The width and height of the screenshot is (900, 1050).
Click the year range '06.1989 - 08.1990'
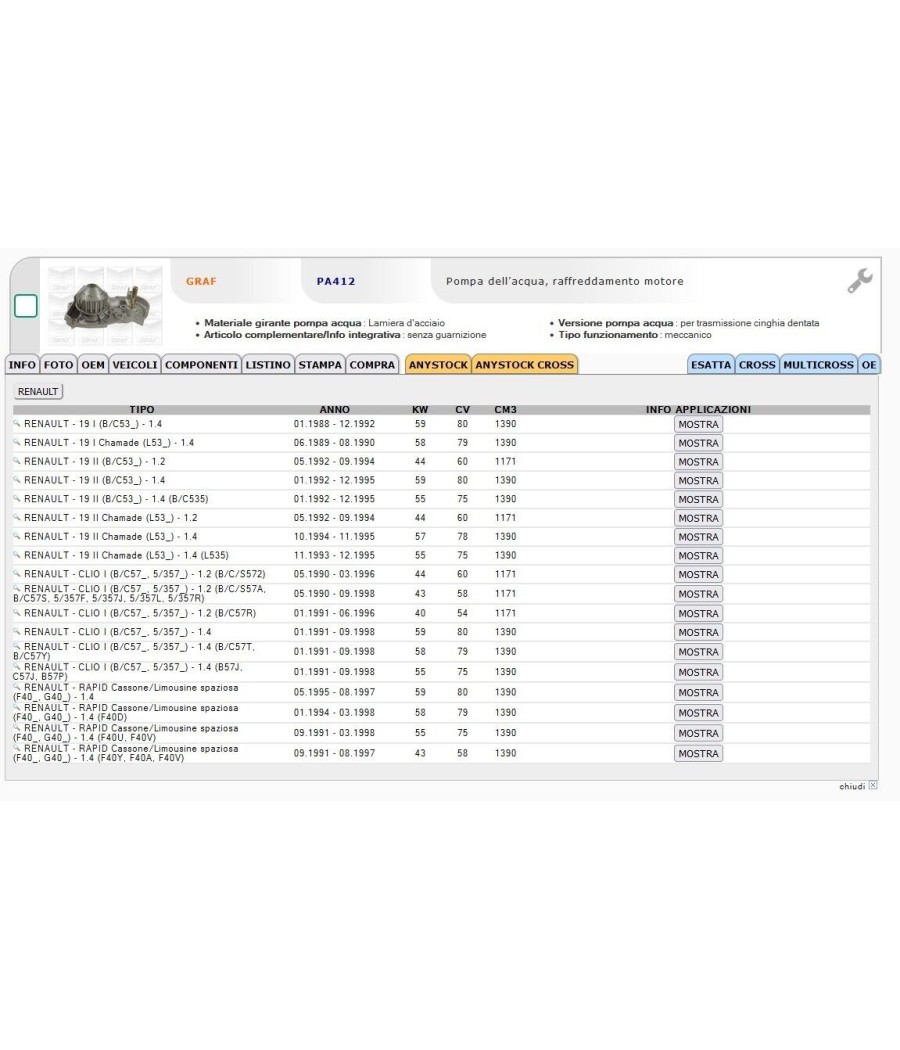(334, 443)
